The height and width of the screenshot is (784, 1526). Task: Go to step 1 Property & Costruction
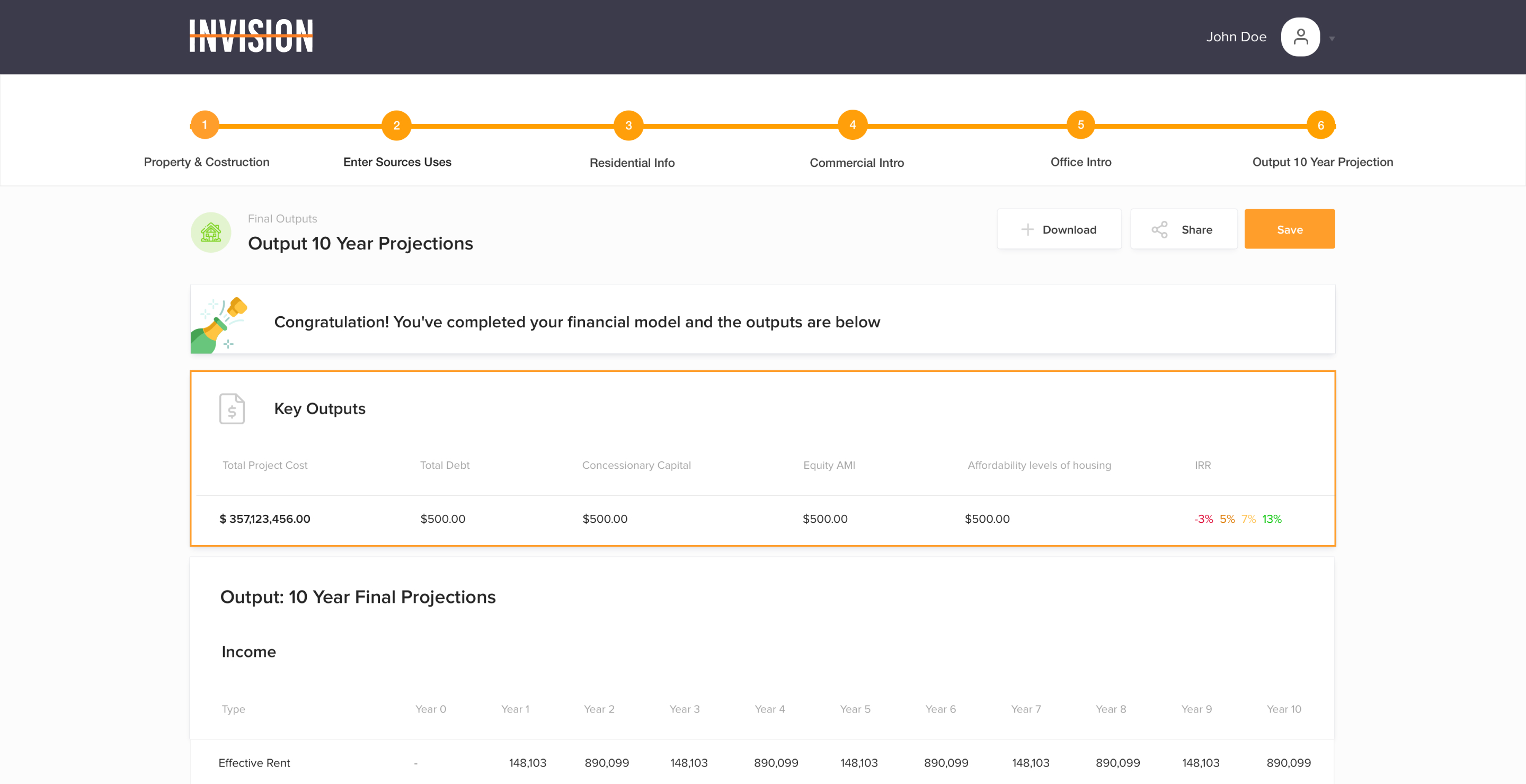[x=205, y=125]
